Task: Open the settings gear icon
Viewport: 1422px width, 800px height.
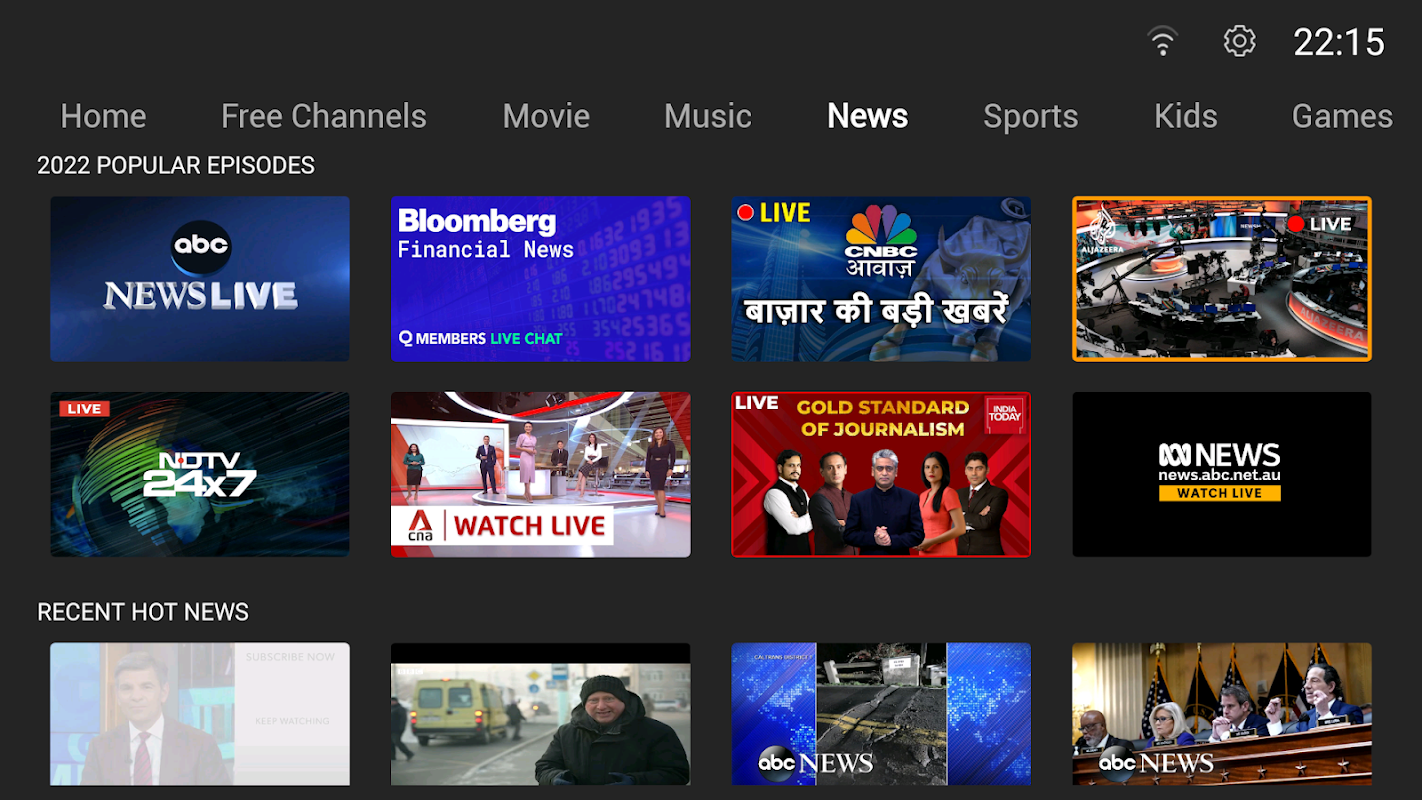Action: pos(1239,42)
